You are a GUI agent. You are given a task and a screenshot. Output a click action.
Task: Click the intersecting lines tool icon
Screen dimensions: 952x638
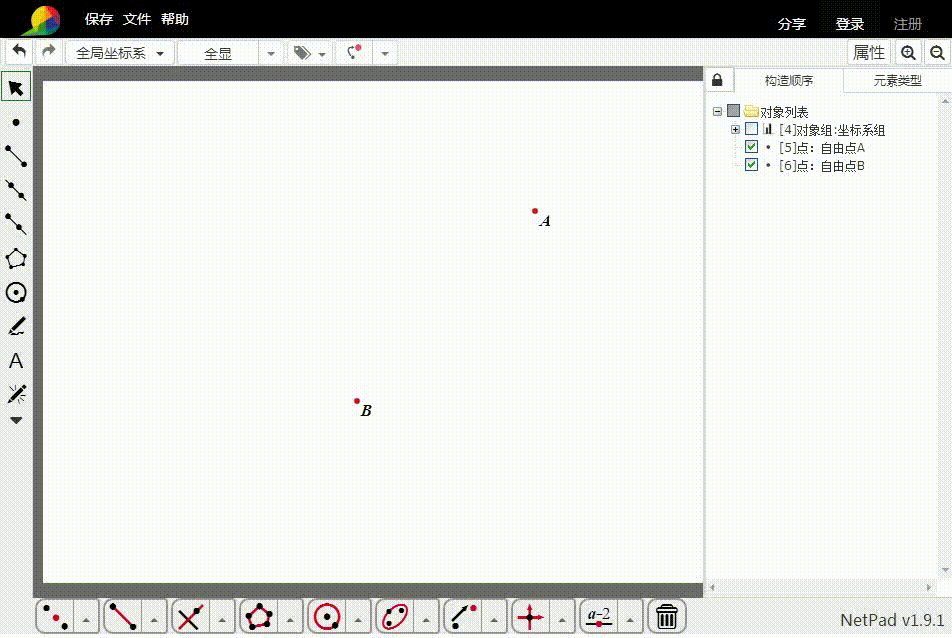[x=191, y=617]
